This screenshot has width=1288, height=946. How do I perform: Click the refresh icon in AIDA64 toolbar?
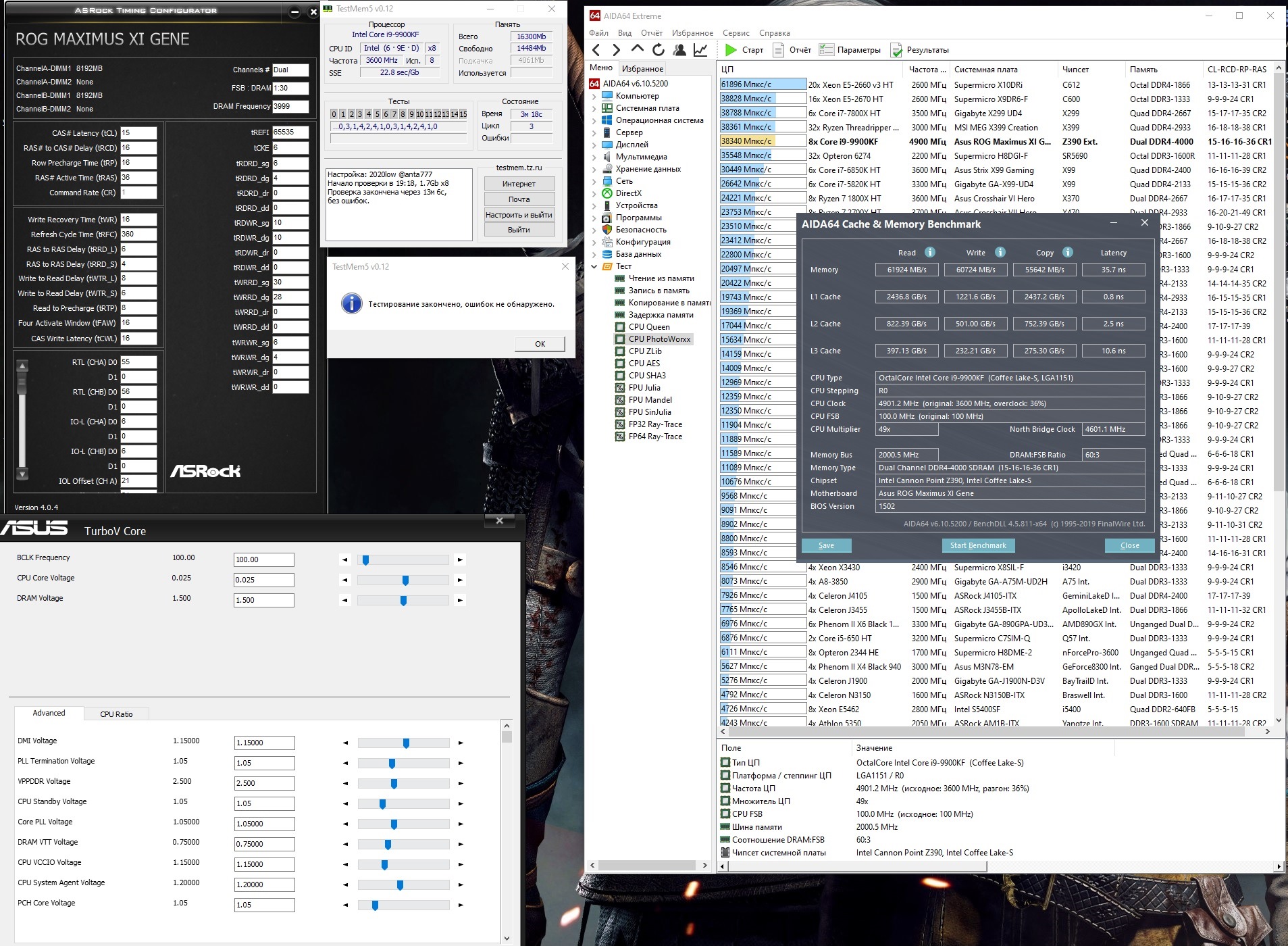click(x=659, y=50)
